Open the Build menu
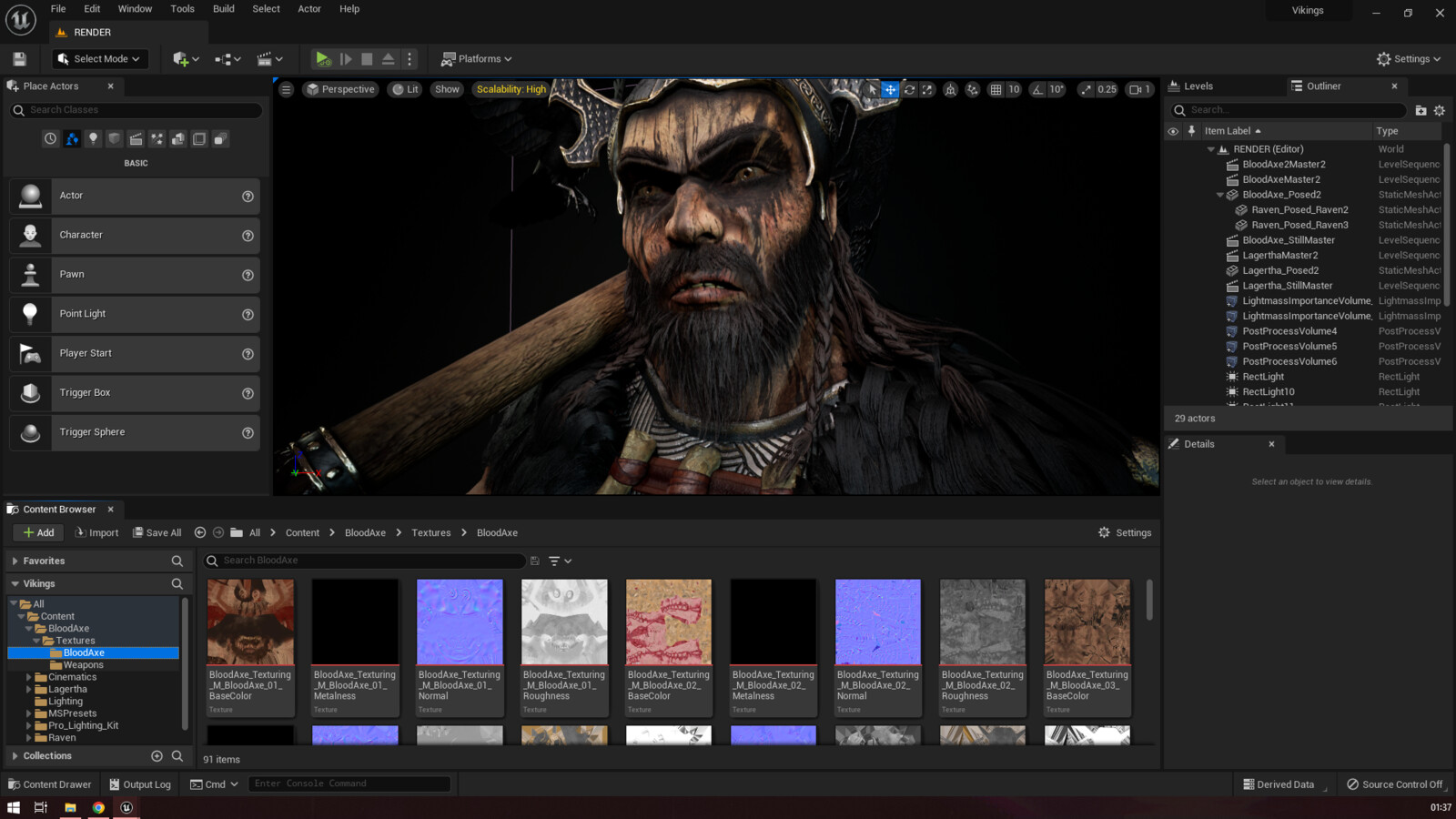 (x=224, y=9)
